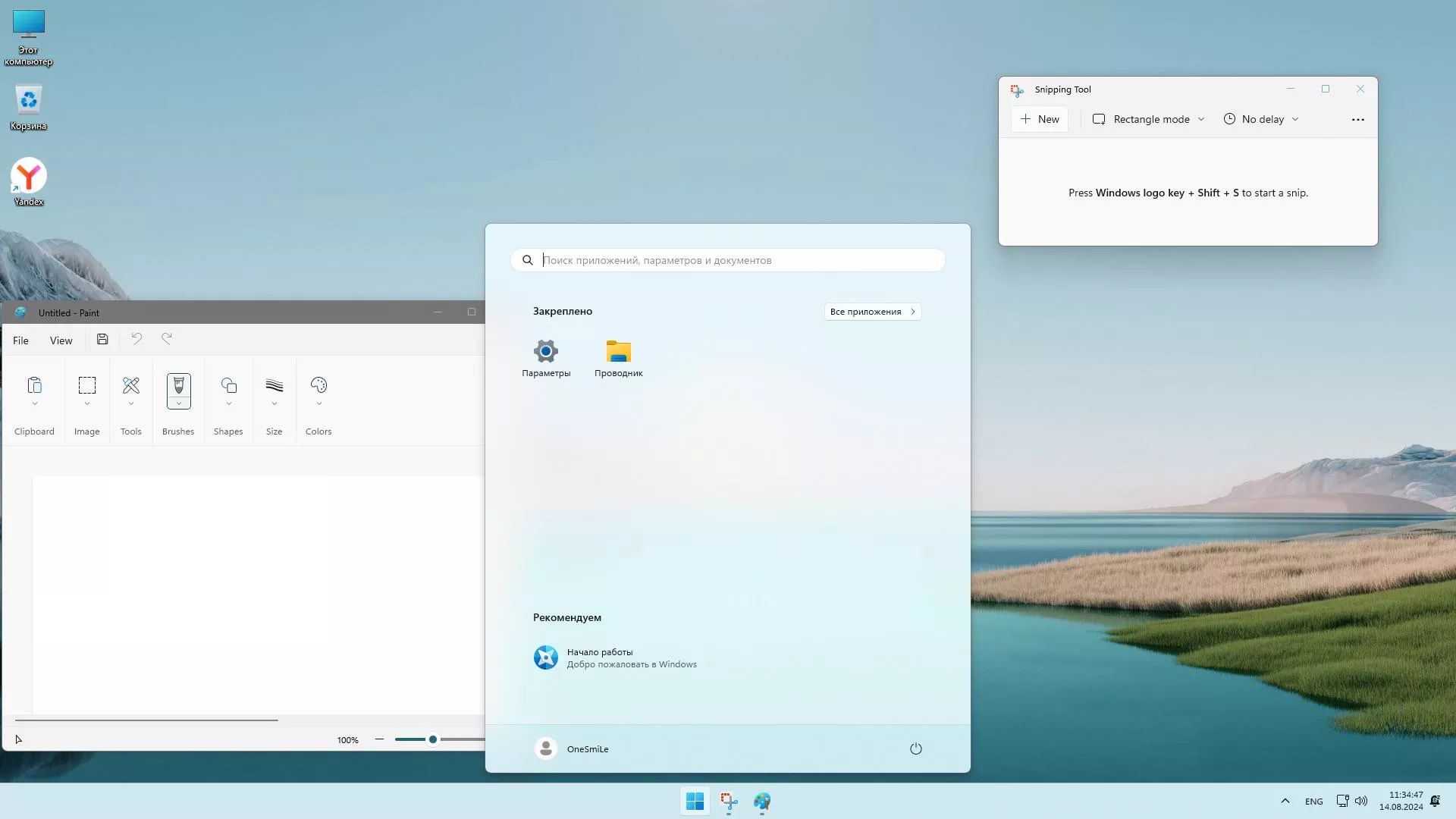Image resolution: width=1456 pixels, height=819 pixels.
Task: Click the New snip button
Action: pyautogui.click(x=1039, y=119)
